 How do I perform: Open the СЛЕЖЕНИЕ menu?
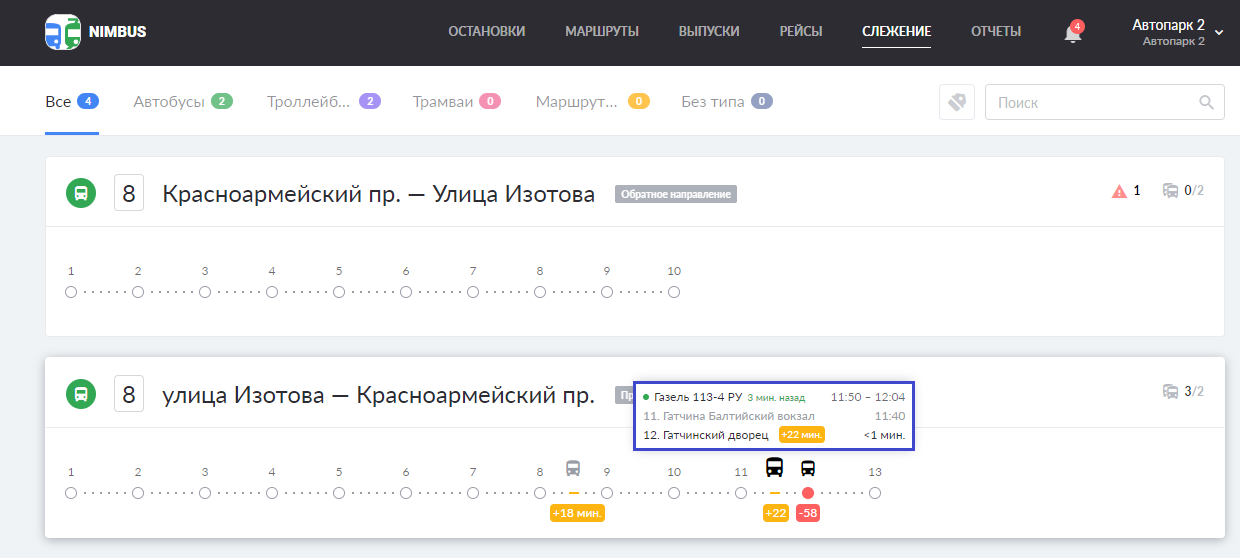point(897,32)
